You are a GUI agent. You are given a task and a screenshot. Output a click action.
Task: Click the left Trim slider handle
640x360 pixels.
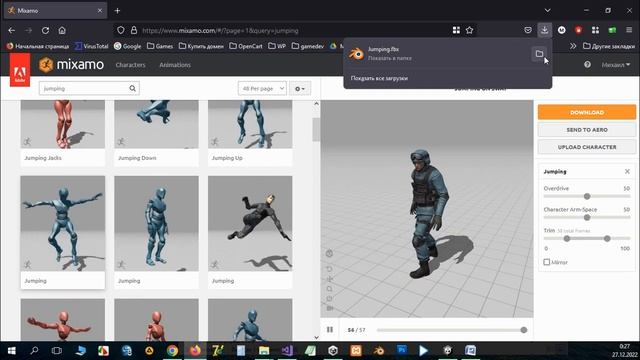pyautogui.click(x=567, y=238)
